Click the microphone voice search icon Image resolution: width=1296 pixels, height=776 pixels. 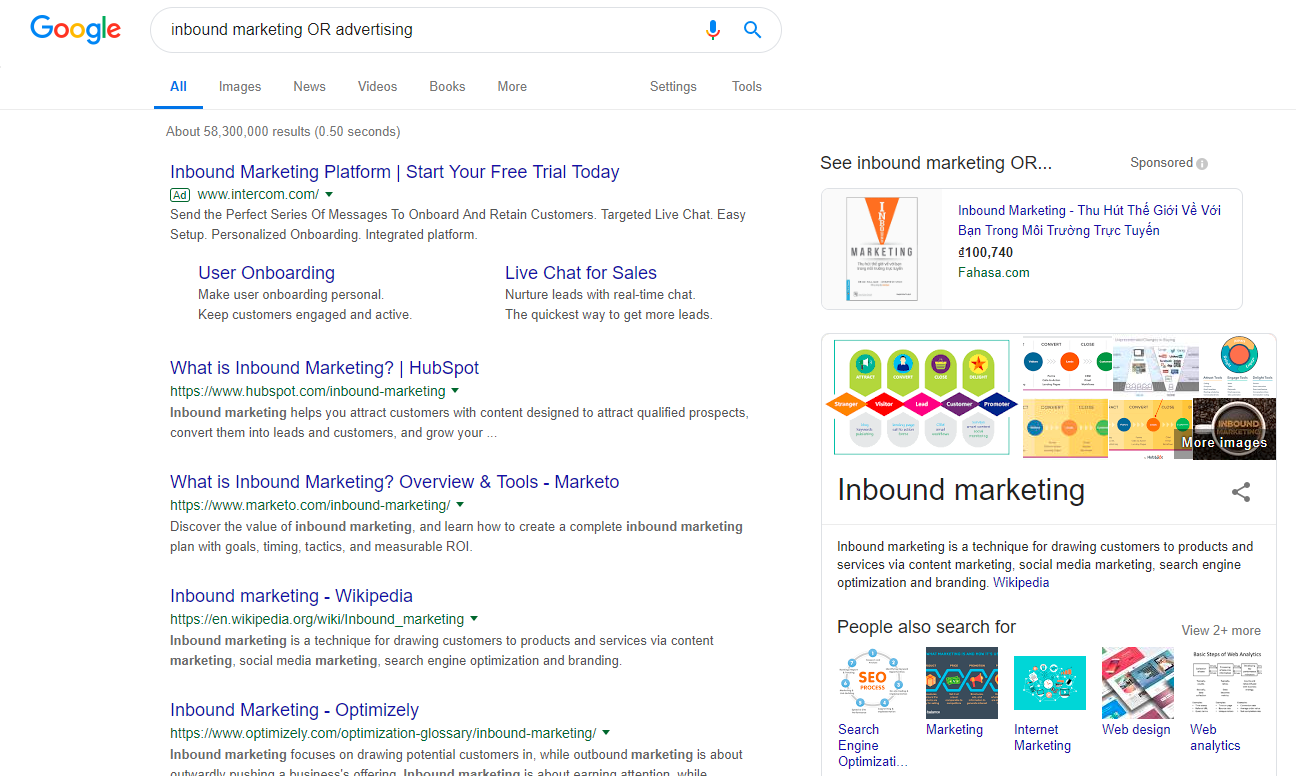[x=712, y=30]
